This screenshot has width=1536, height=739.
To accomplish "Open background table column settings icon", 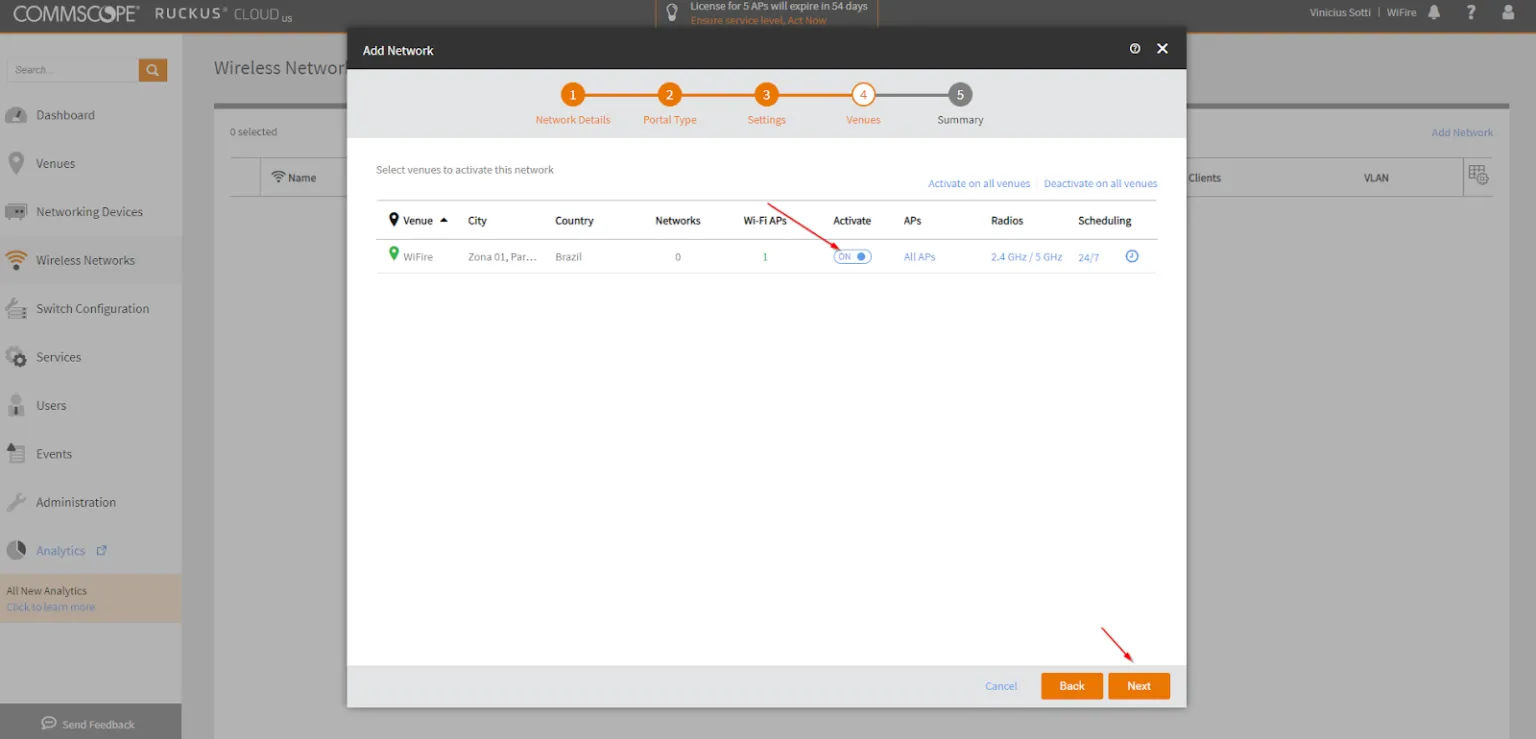I will coord(1478,175).
